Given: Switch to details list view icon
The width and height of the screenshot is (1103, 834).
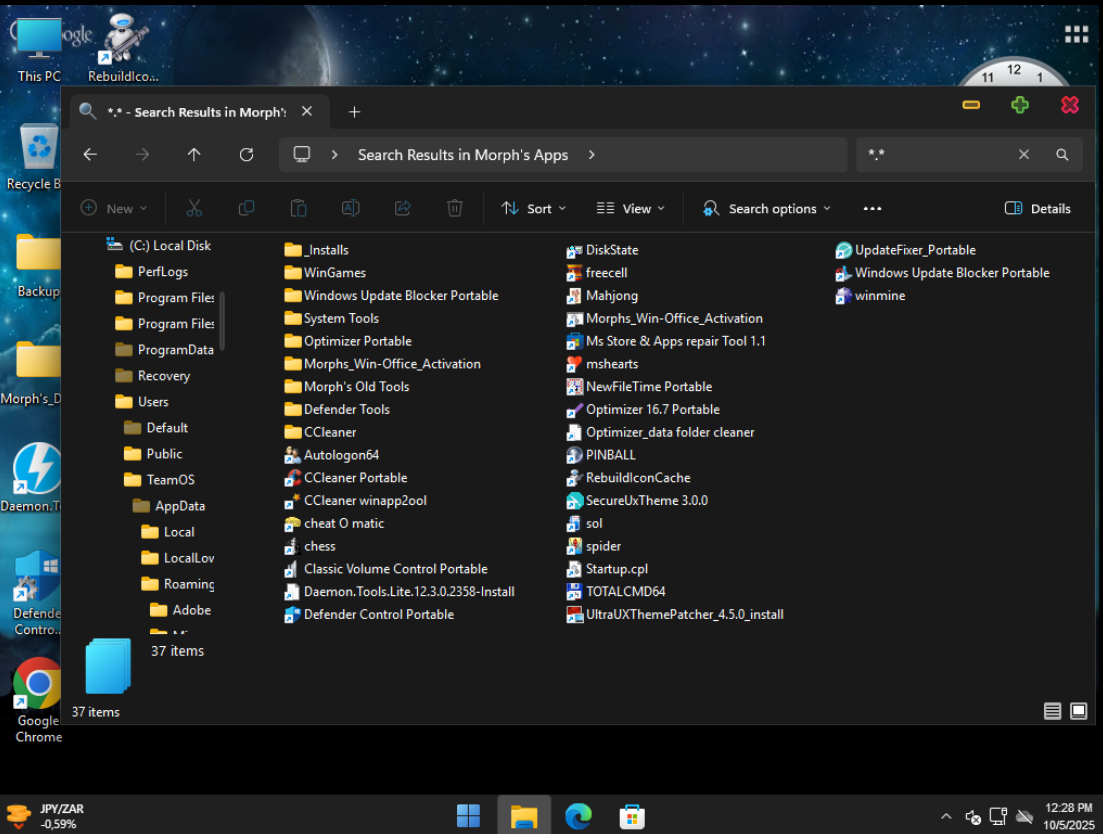Looking at the screenshot, I should pyautogui.click(x=1052, y=711).
